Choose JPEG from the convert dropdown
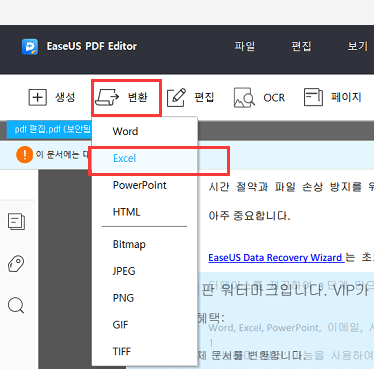 point(145,271)
